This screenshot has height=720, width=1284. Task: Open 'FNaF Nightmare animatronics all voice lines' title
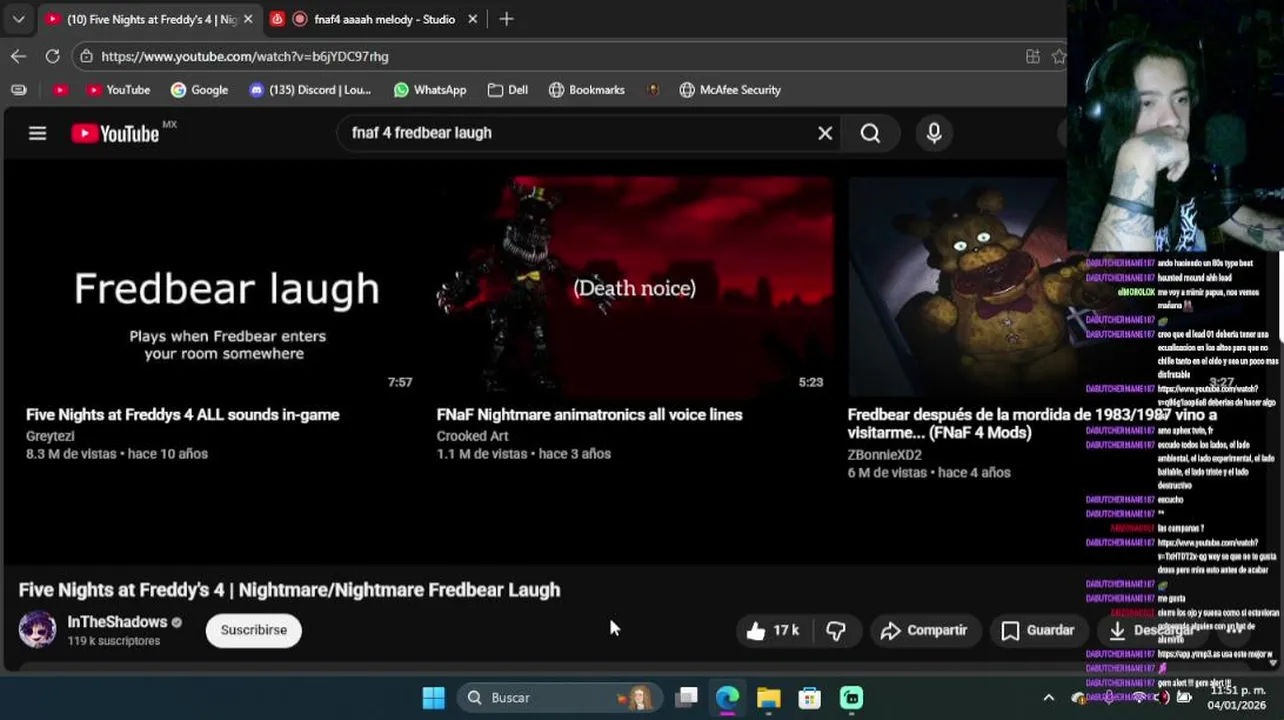click(x=589, y=414)
